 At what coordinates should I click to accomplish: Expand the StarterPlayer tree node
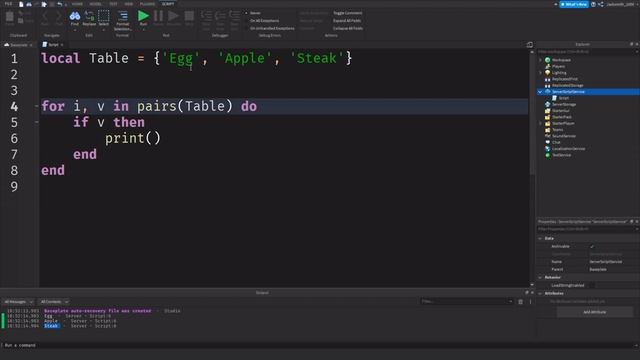pos(541,123)
